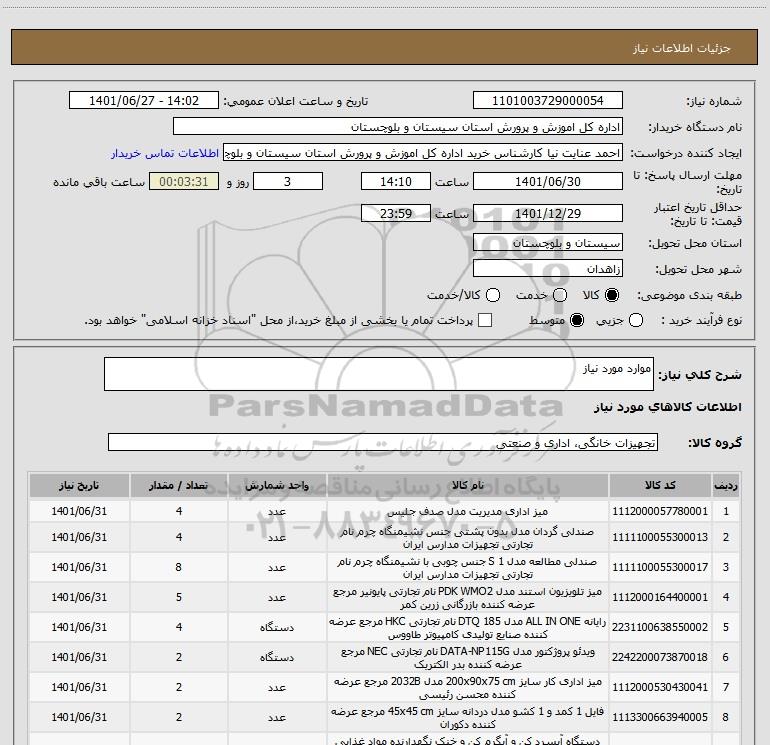Screen dimensions: 770x745
Task: Click the buyer organization name field
Action: [398, 127]
